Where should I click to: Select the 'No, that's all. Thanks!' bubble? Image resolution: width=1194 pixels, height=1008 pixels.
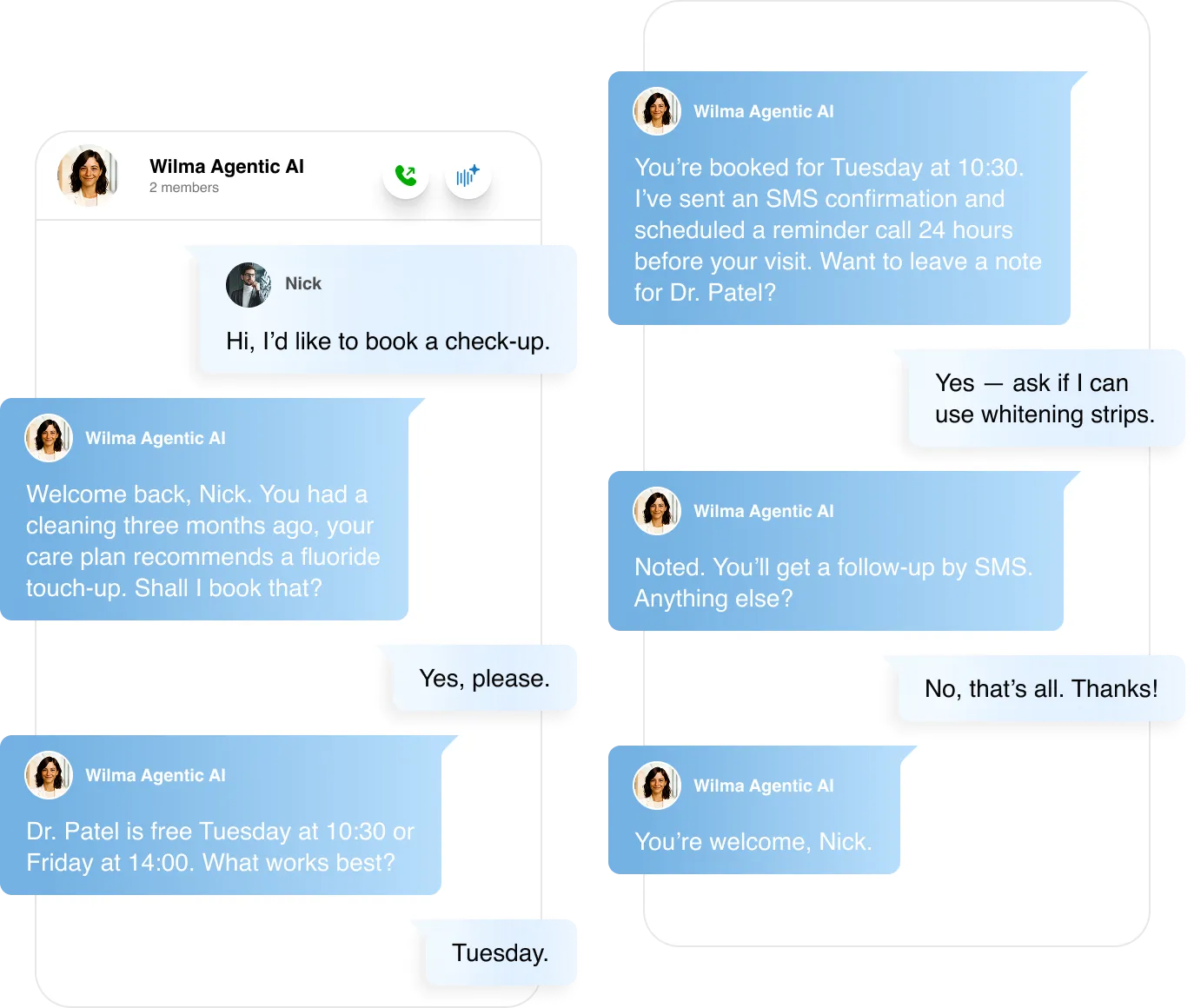(x=1041, y=689)
